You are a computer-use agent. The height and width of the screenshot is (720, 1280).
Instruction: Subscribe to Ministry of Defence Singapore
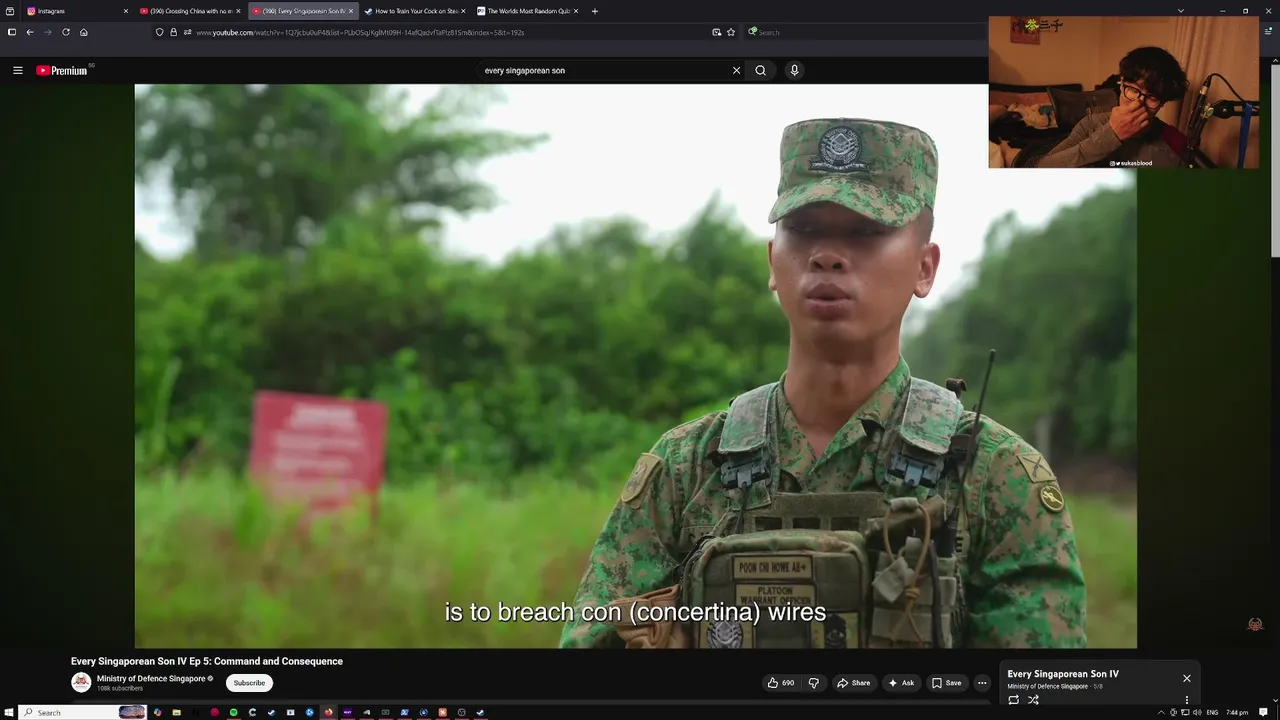coord(249,683)
